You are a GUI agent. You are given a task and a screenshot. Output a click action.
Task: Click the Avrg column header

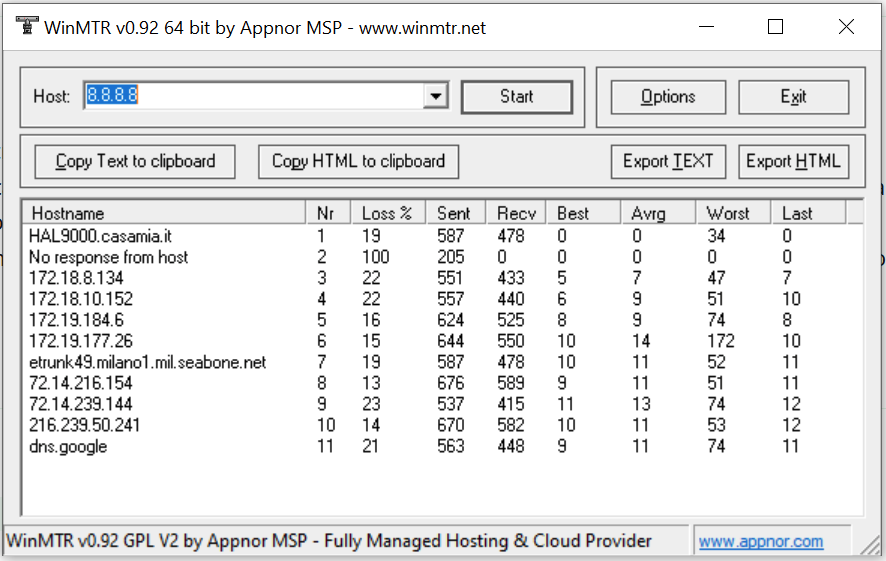pos(658,214)
